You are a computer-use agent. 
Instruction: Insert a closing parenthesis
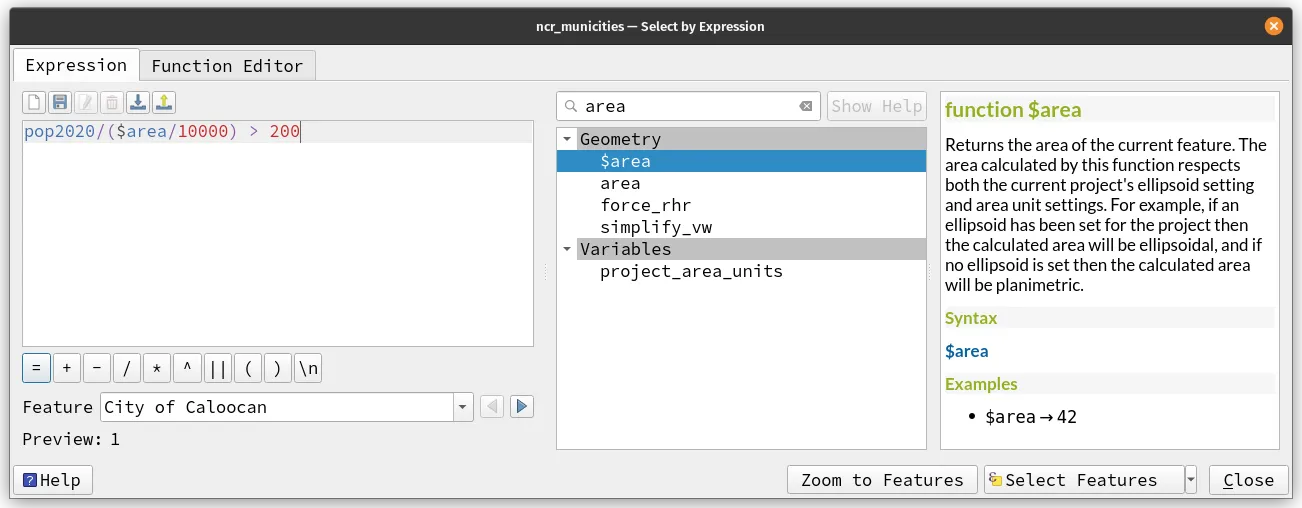point(277,368)
